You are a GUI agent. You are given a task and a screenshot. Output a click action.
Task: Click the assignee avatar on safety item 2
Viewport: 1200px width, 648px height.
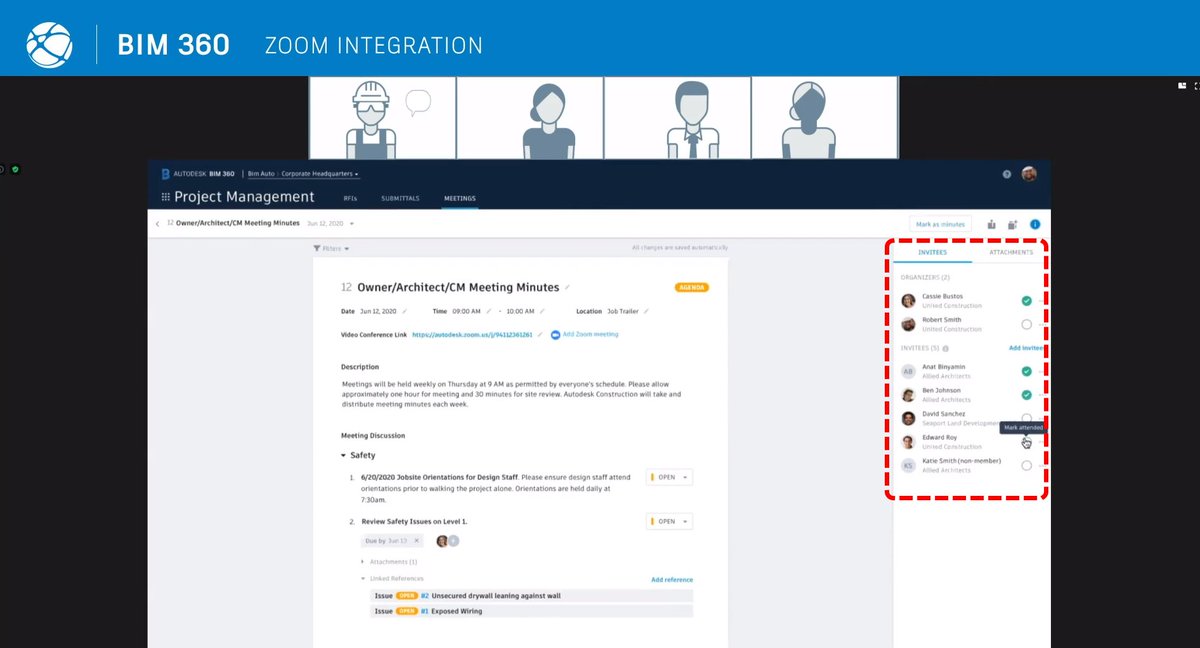[441, 541]
